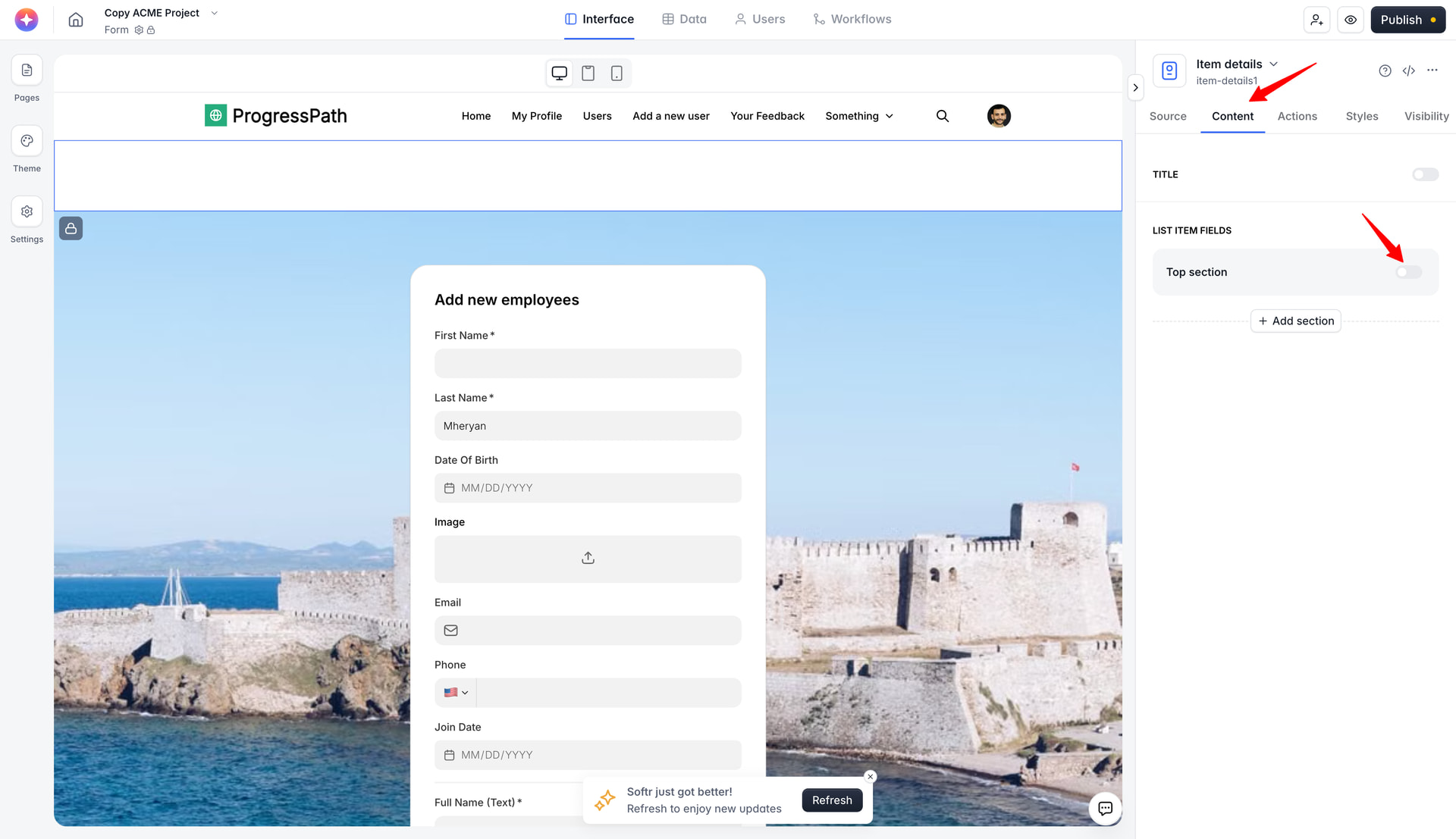This screenshot has height=839, width=1456.
Task: Click the envelope icon in Email field
Action: tap(450, 631)
